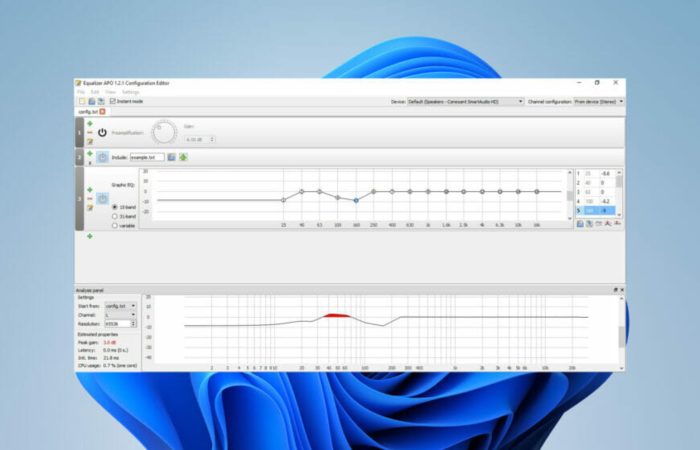Close the Analysis panel

coord(622,290)
